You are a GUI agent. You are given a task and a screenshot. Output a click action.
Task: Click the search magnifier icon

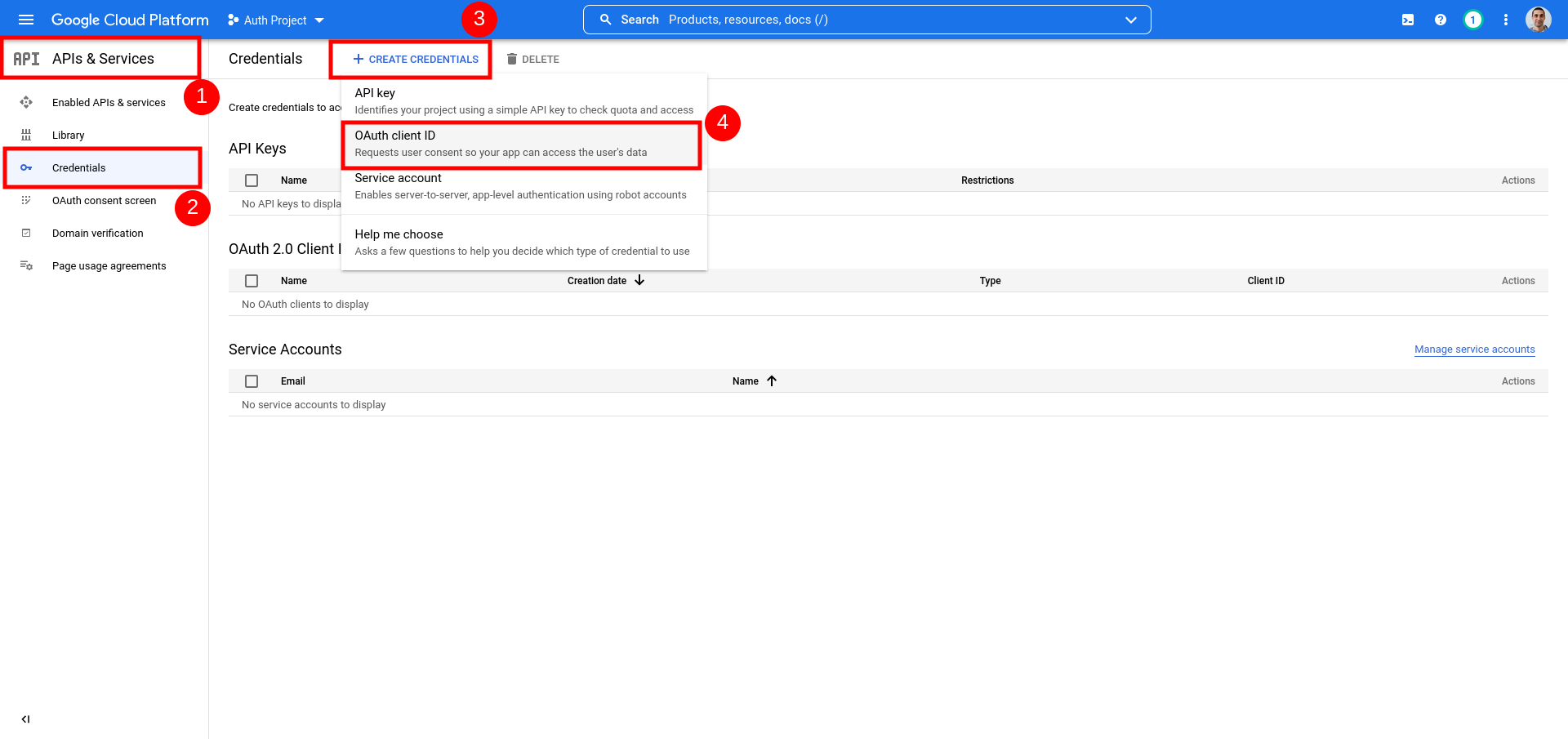[x=606, y=20]
